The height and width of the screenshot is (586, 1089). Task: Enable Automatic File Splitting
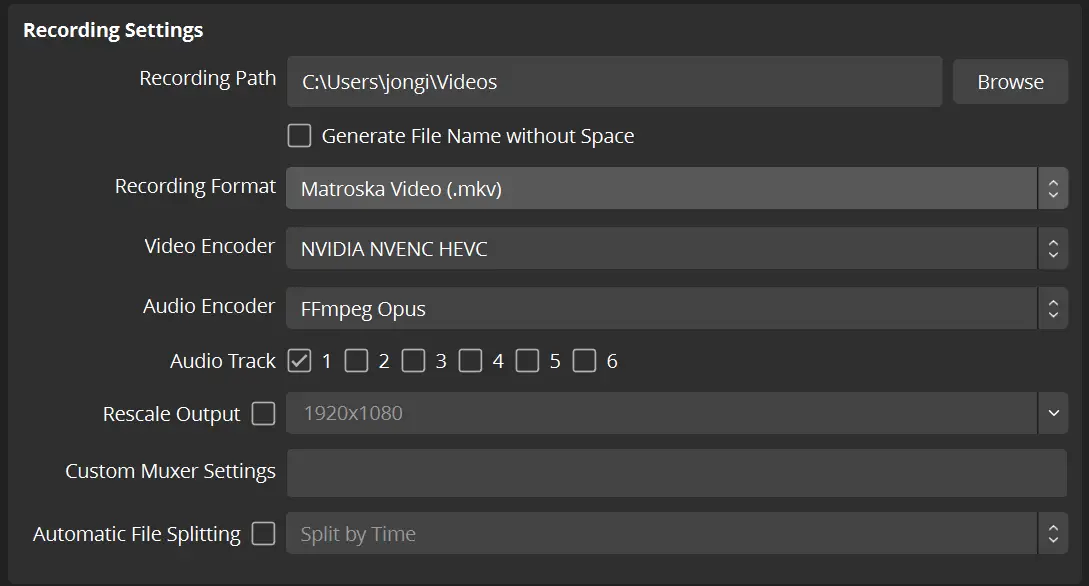pos(263,534)
